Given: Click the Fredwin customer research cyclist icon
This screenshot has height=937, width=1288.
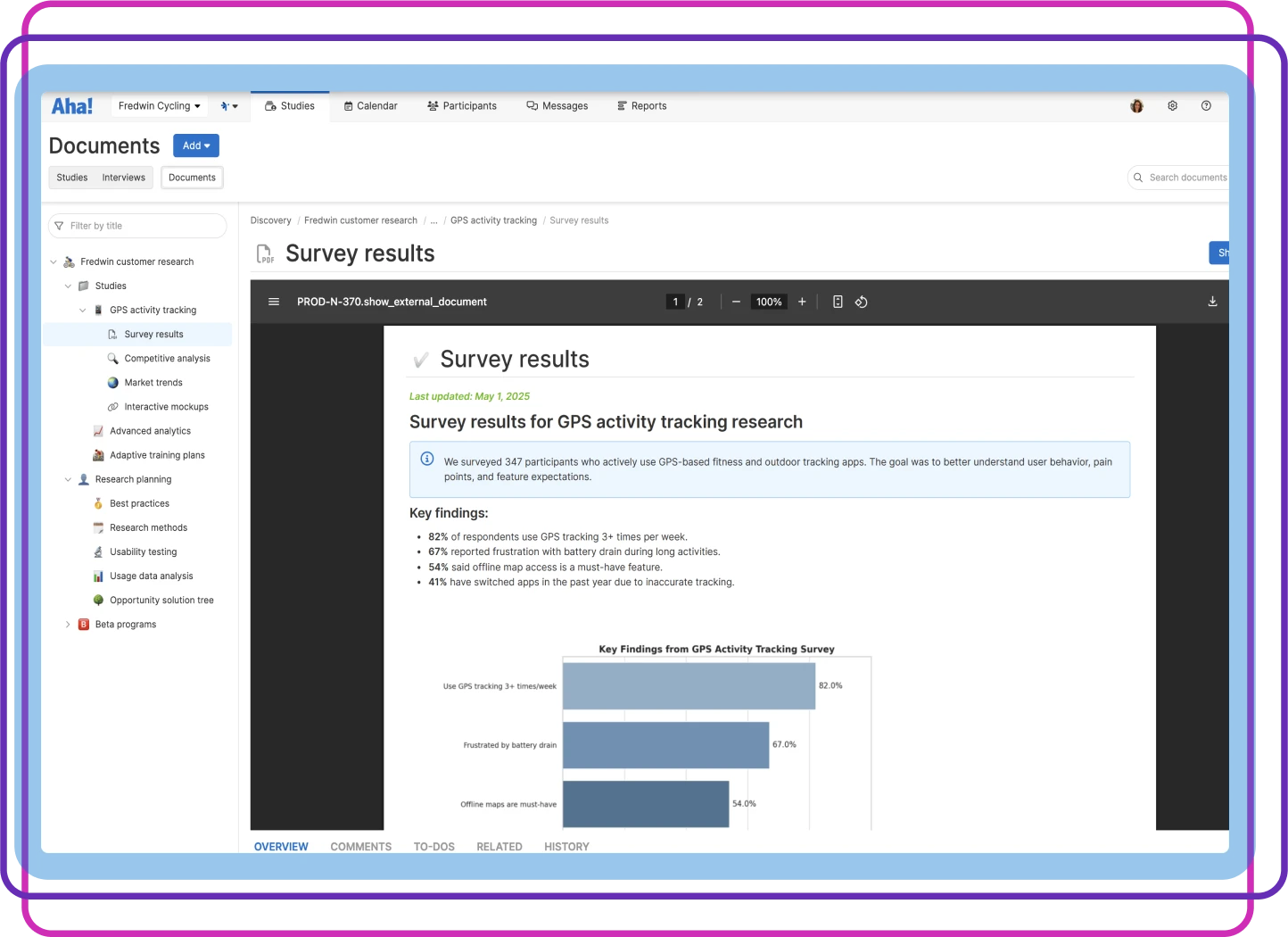Looking at the screenshot, I should (x=69, y=262).
